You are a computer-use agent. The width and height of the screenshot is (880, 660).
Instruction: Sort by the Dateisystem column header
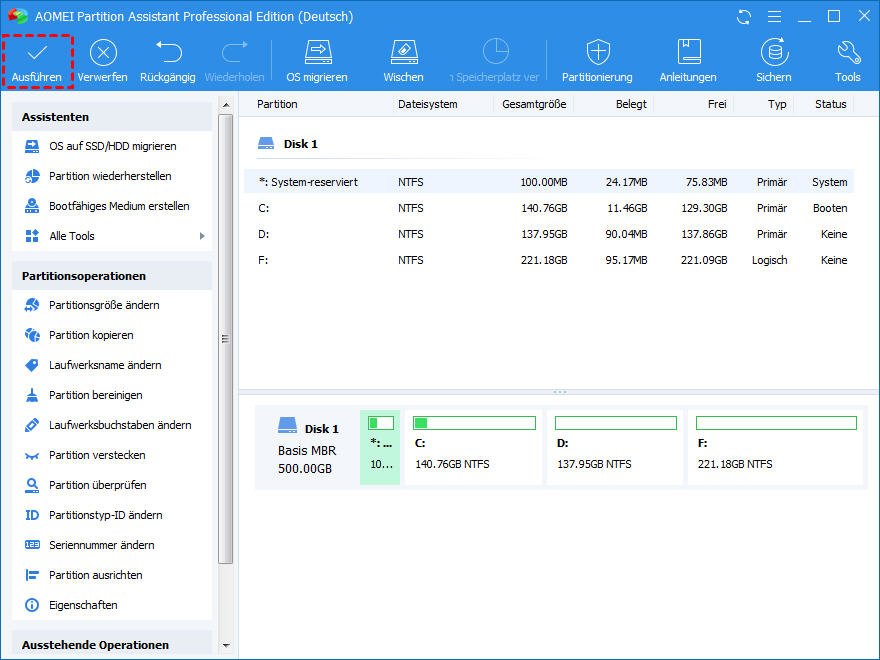pyautogui.click(x=427, y=104)
